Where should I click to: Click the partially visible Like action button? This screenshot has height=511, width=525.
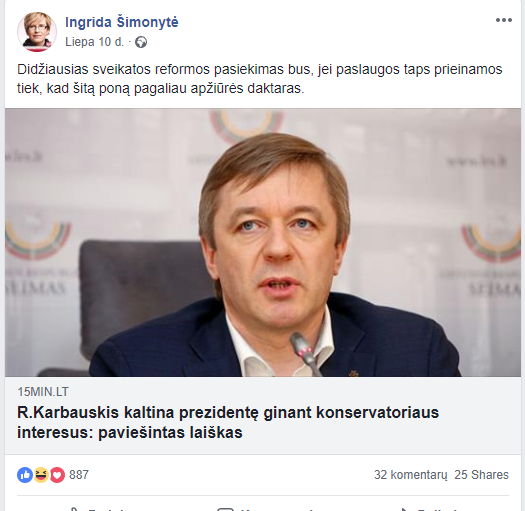(97, 509)
